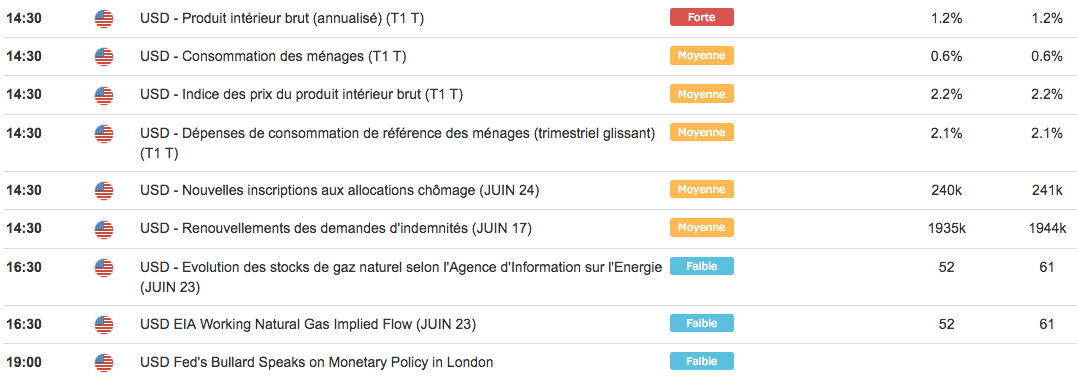Click the flag beside Evolution des stocks de gaz
This screenshot has height=384, width=1077.
point(104,268)
